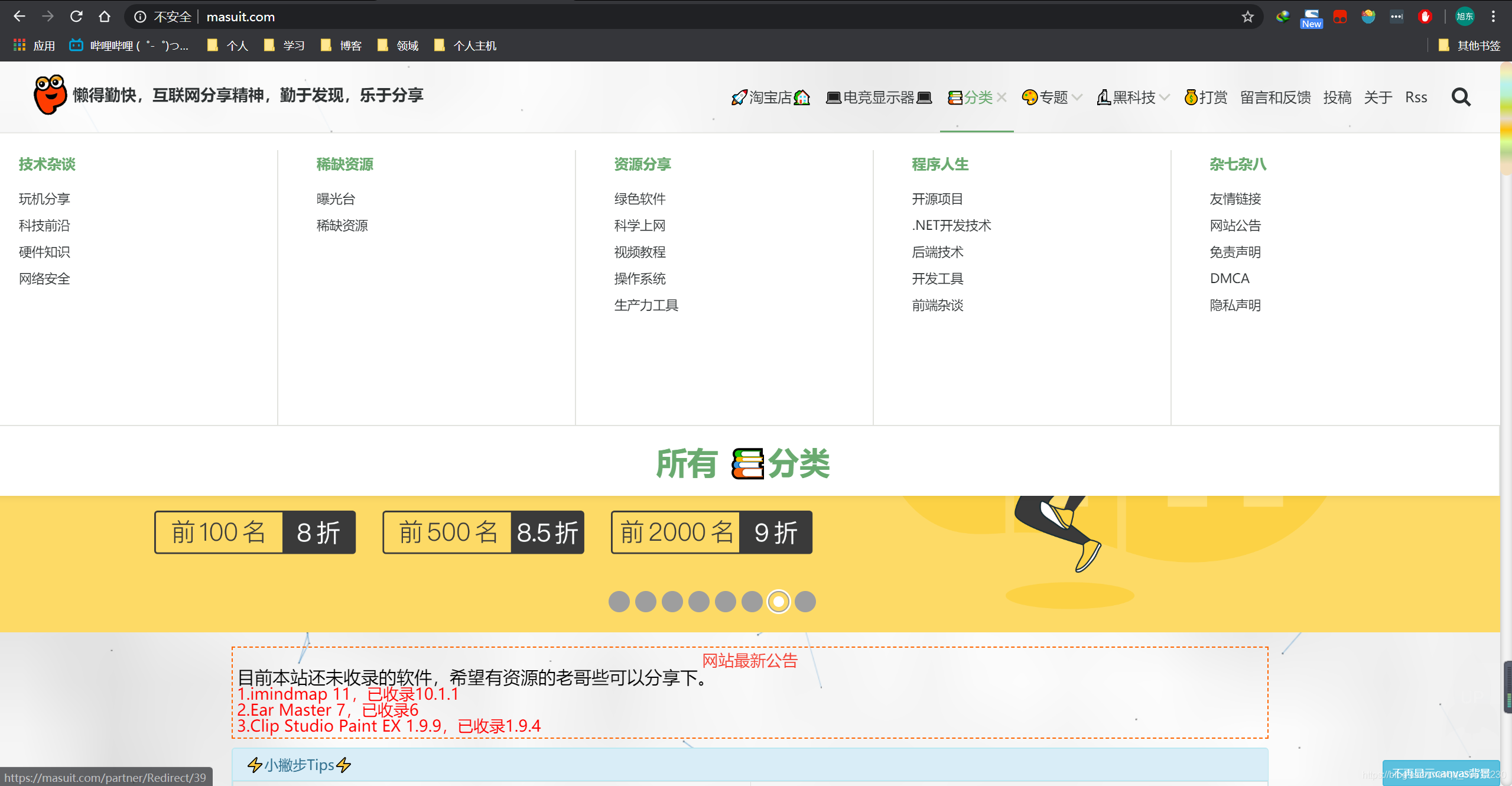Click the browser address bar
Viewport: 1512px width, 786px height.
(x=414, y=17)
